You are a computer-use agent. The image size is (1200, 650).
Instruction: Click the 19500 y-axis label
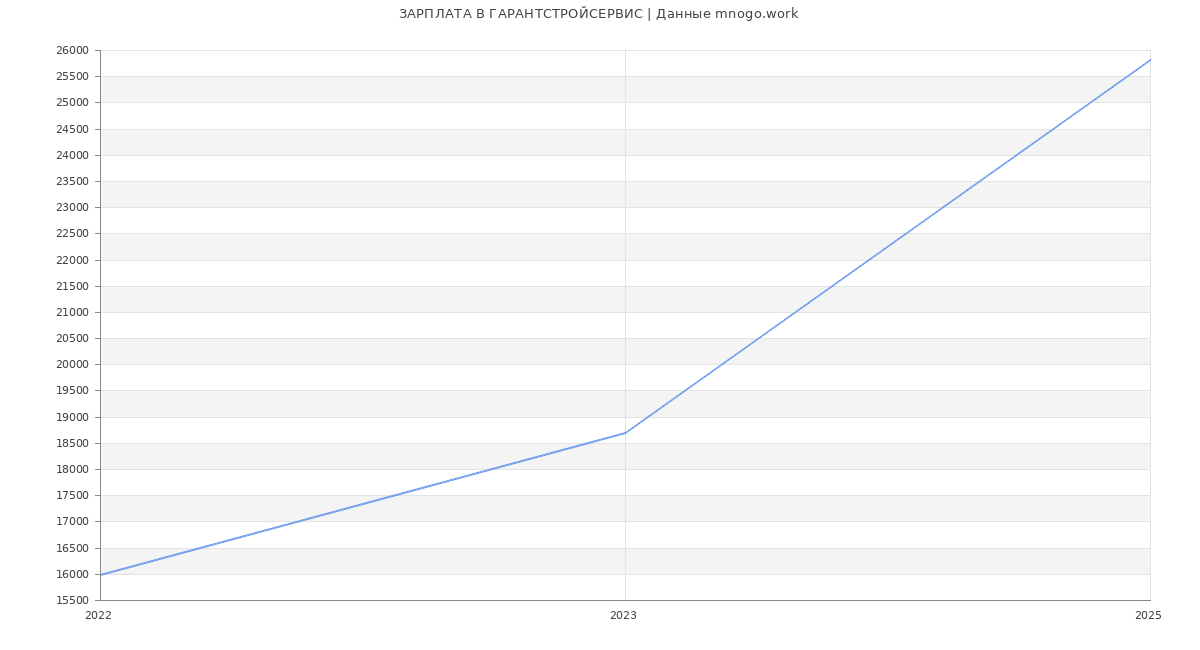tap(72, 391)
